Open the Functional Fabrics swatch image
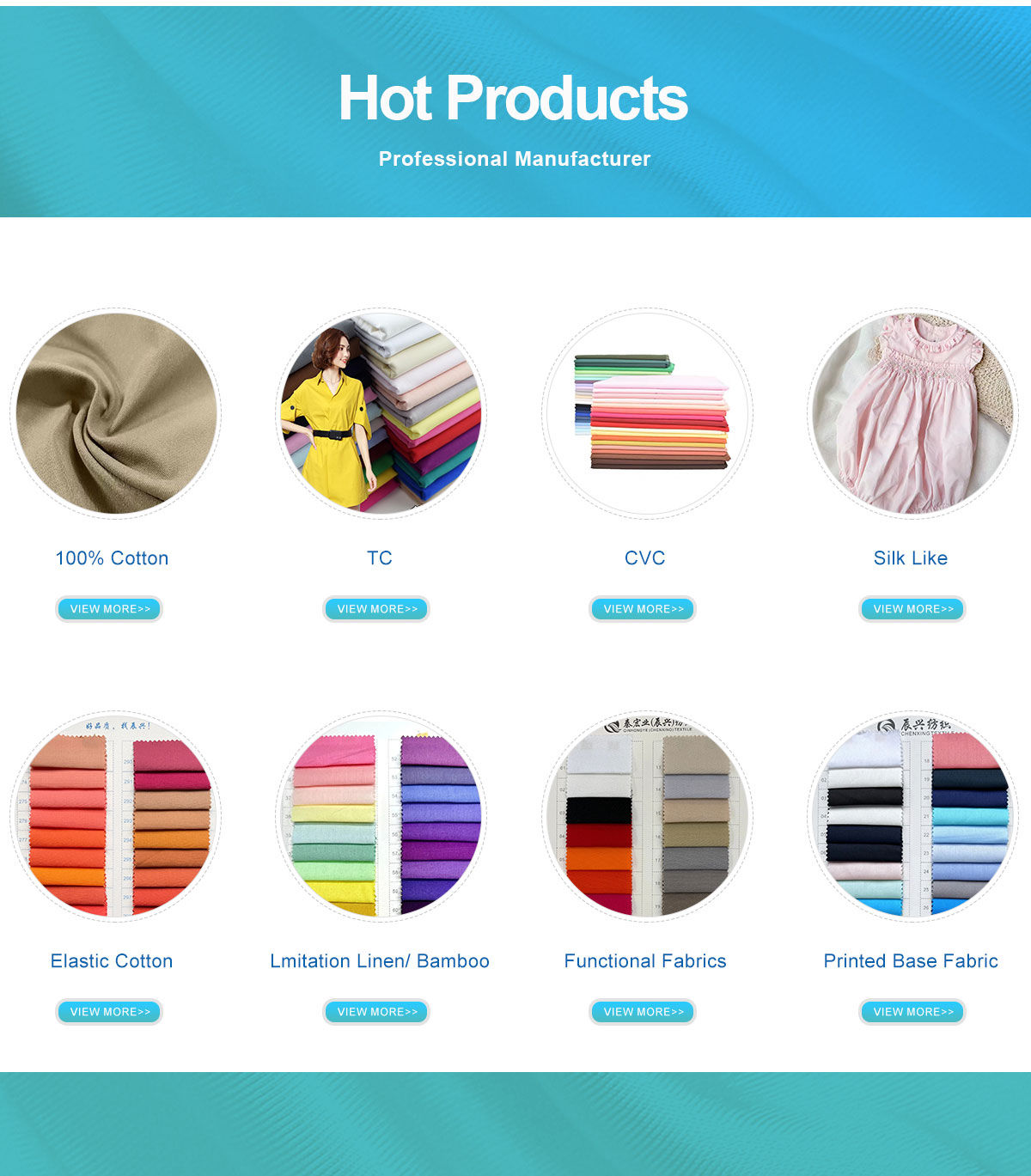The width and height of the screenshot is (1031, 1176). pos(647,816)
